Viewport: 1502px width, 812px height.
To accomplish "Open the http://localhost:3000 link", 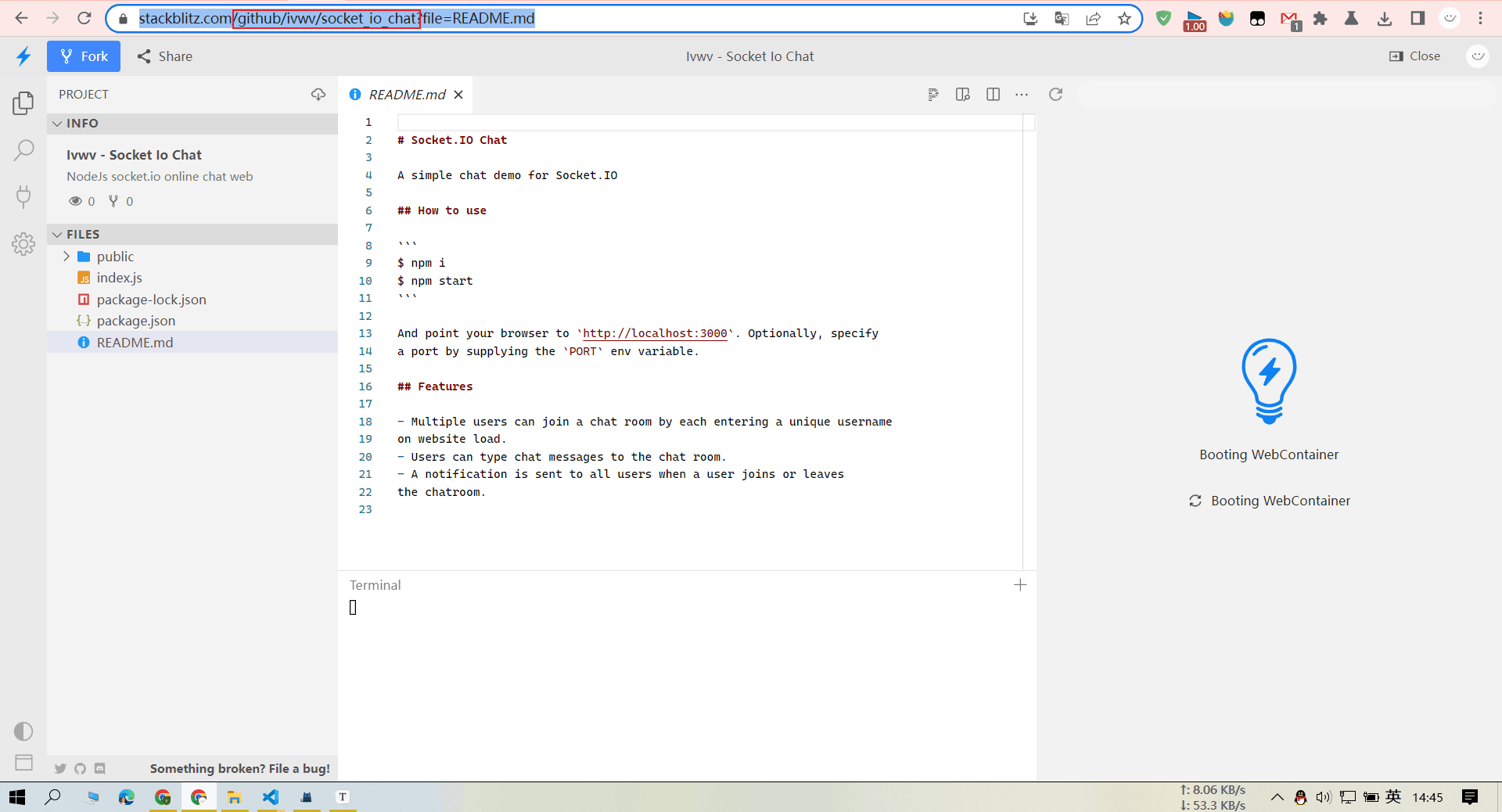I will coord(655,333).
